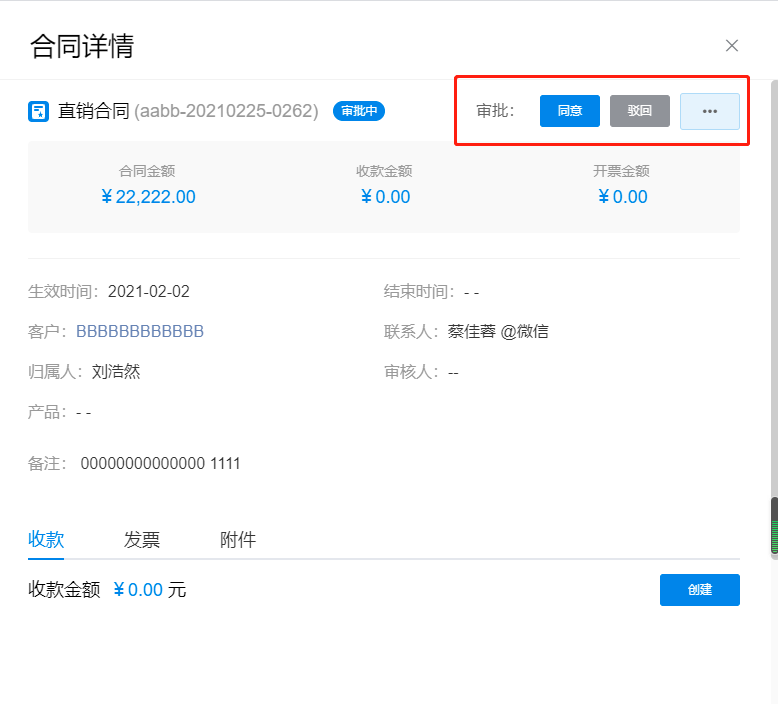This screenshot has height=704, width=778.
Task: Click the ¥22,222.00 contract amount
Action: click(147, 197)
